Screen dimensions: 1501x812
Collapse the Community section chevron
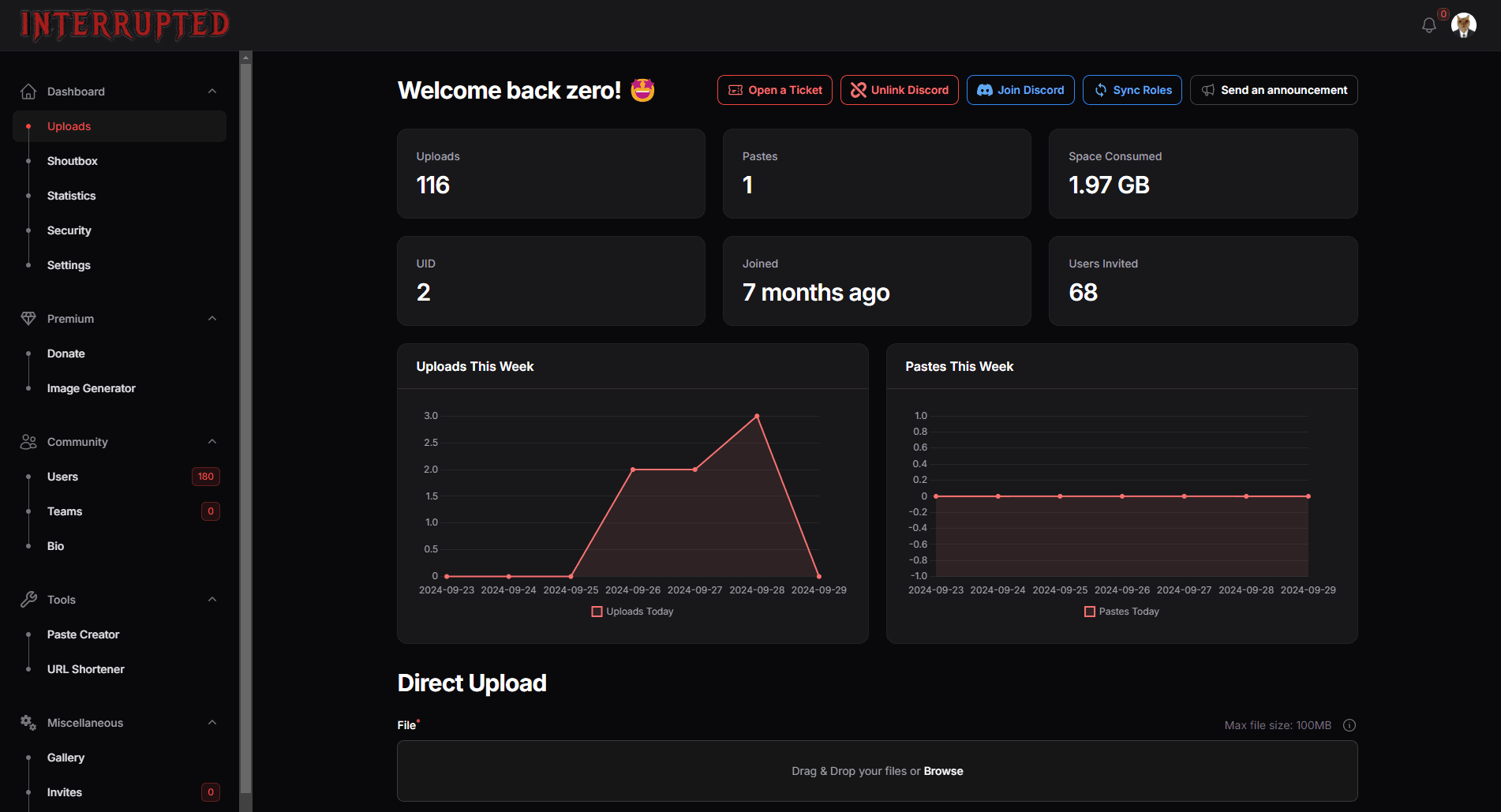tap(212, 442)
